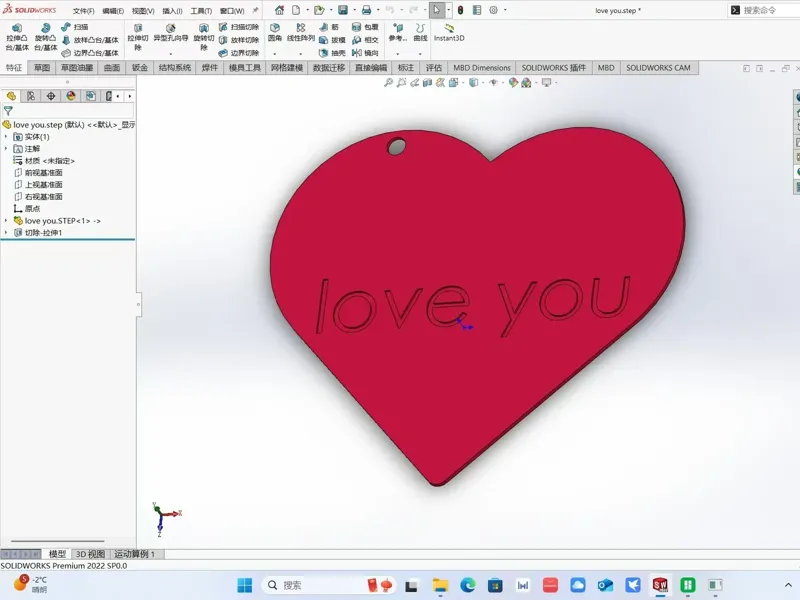Open the 工具(T) Tools menu
Viewport: 800px width, 600px height.
[201, 11]
